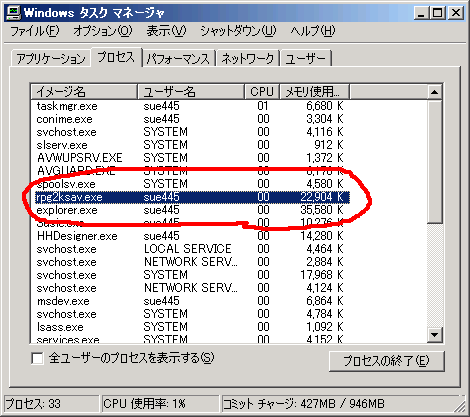
Task: Select the conime.exe process row
Action: point(193,119)
